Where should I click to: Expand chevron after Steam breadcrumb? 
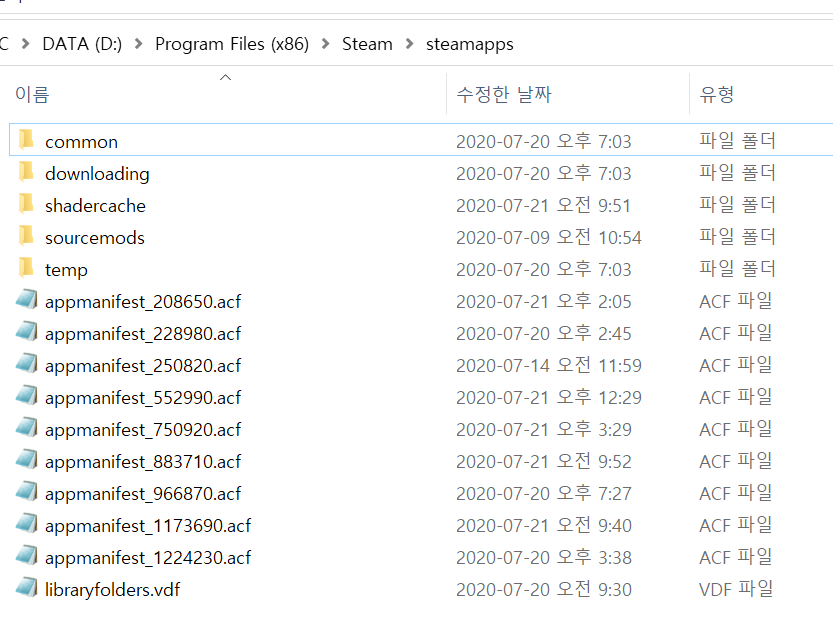[409, 44]
